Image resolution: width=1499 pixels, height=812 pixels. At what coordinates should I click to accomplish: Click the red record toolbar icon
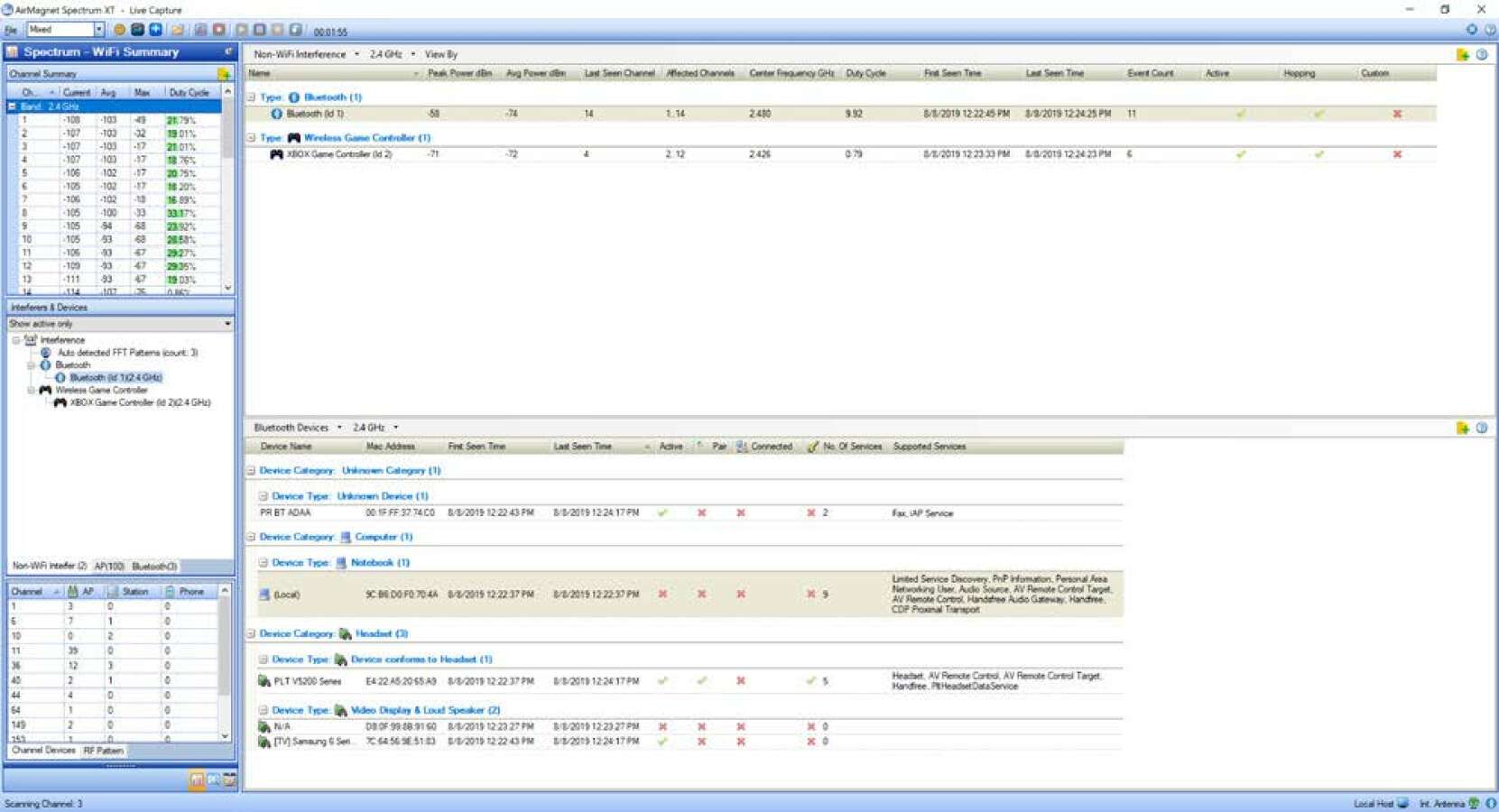218,30
